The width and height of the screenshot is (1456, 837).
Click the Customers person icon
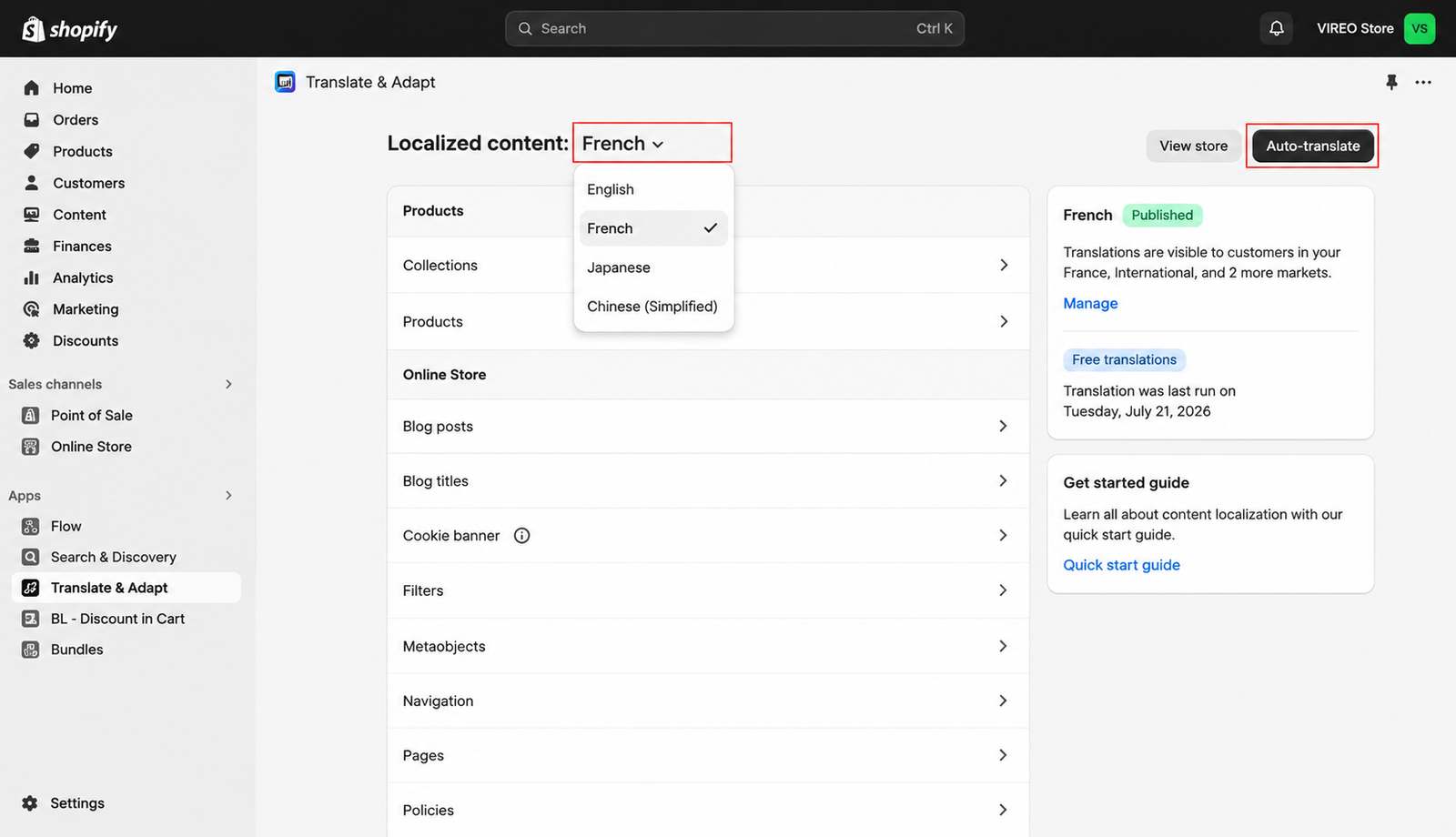32,183
